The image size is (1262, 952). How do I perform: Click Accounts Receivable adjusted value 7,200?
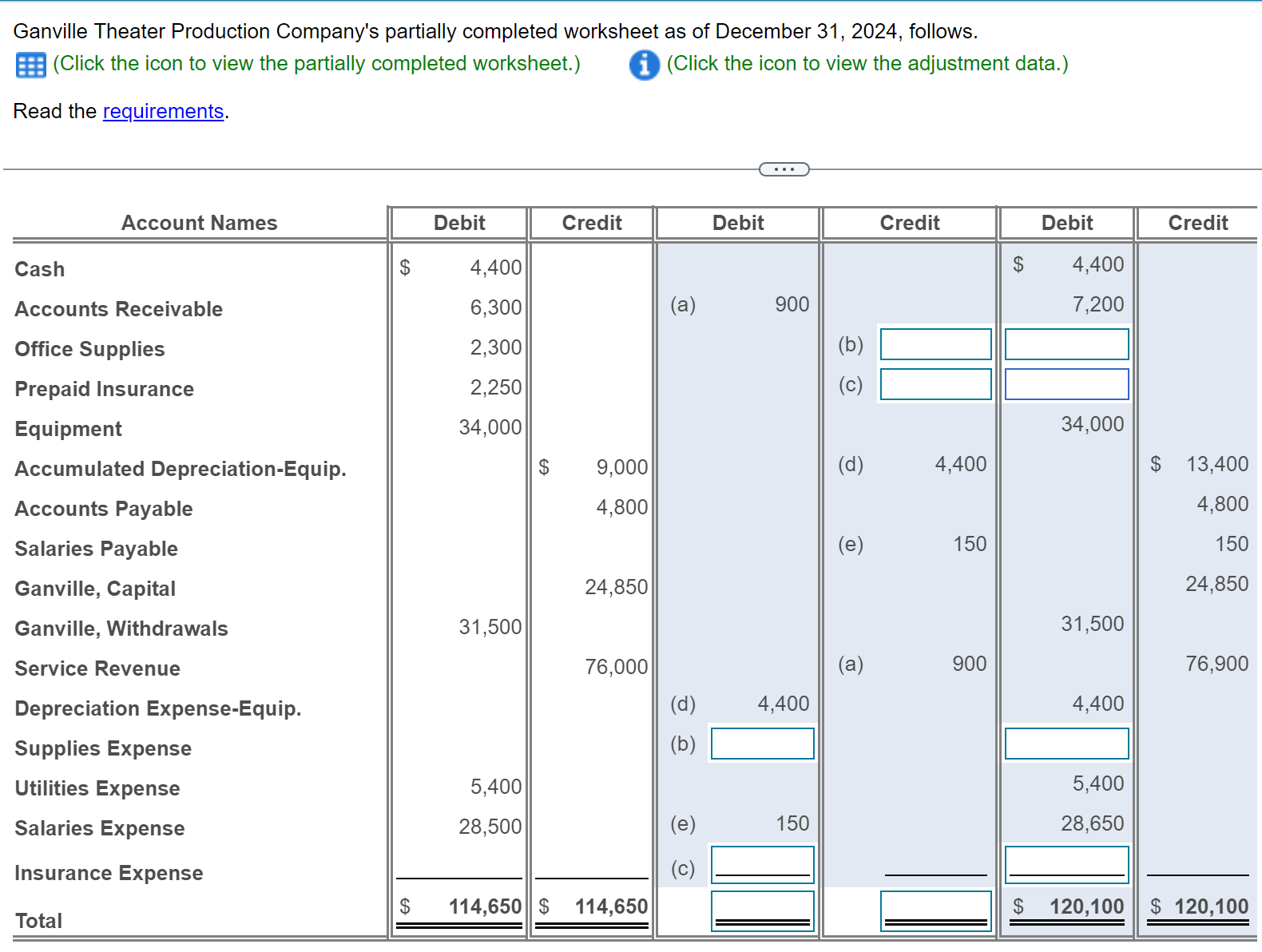click(x=1098, y=304)
